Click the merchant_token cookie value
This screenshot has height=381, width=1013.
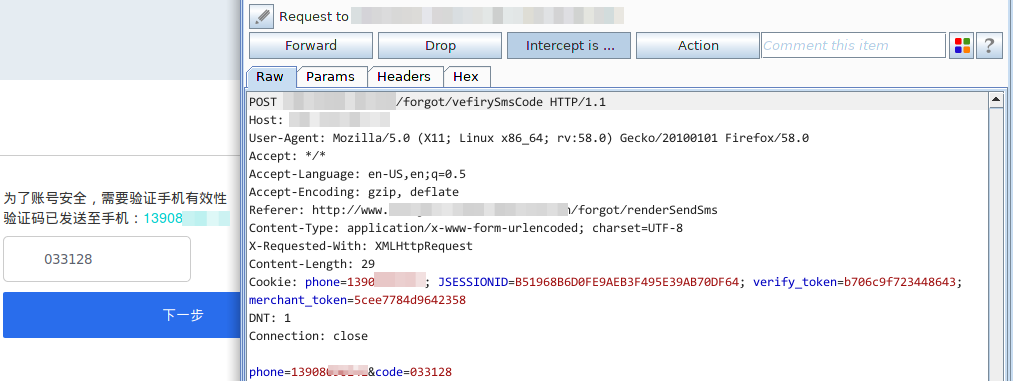click(x=410, y=300)
